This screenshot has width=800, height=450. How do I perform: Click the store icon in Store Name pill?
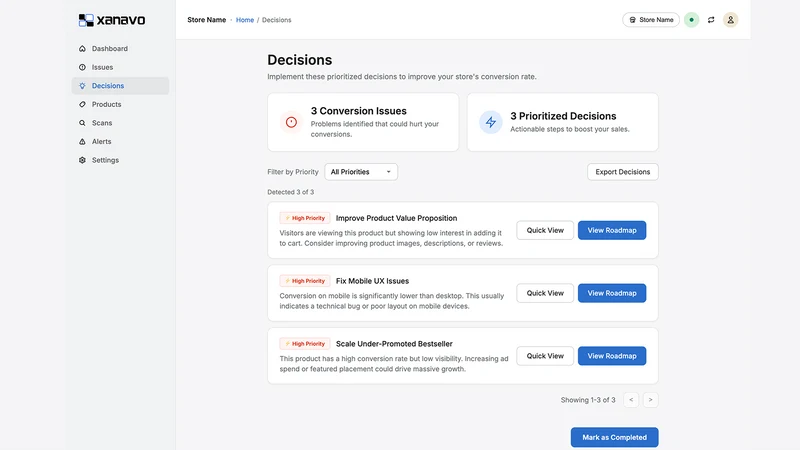pos(633,20)
